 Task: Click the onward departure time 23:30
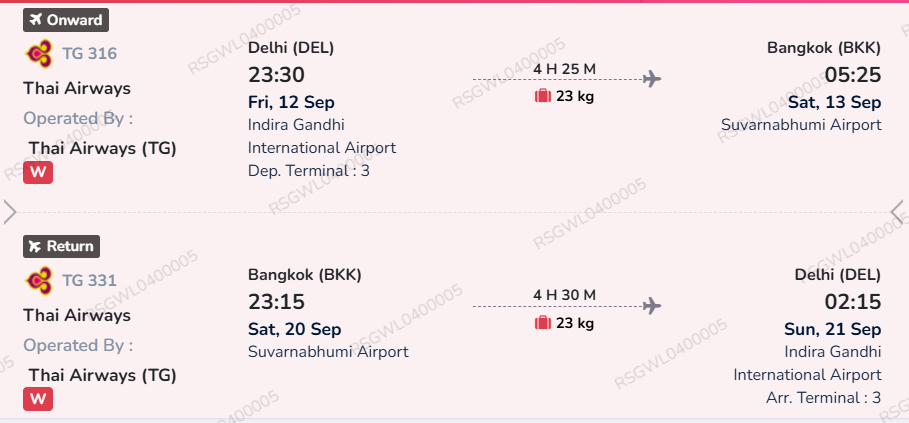(x=276, y=75)
